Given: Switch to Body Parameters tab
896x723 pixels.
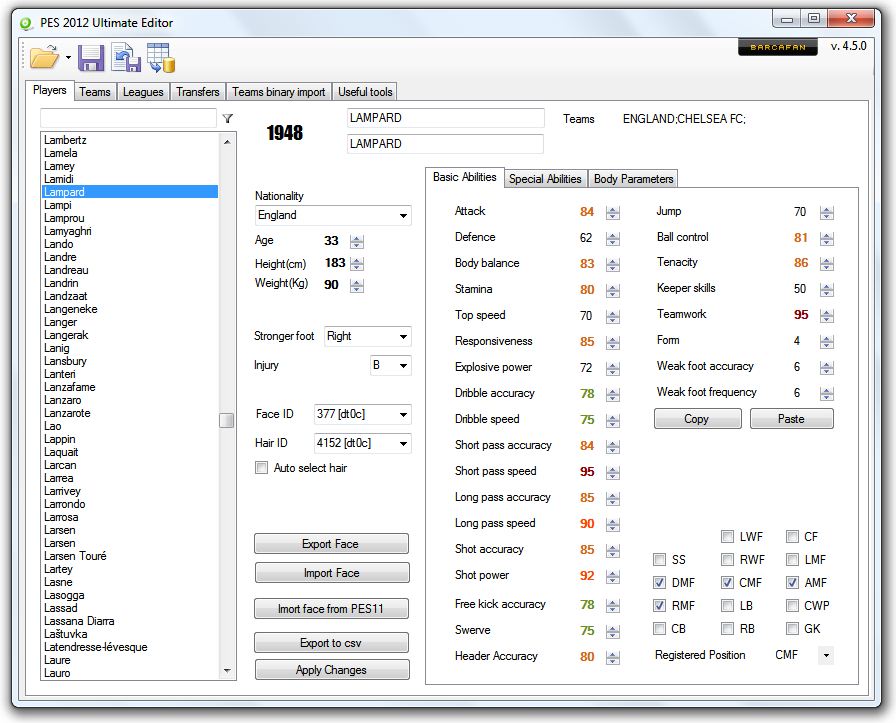Looking at the screenshot, I should point(633,179).
